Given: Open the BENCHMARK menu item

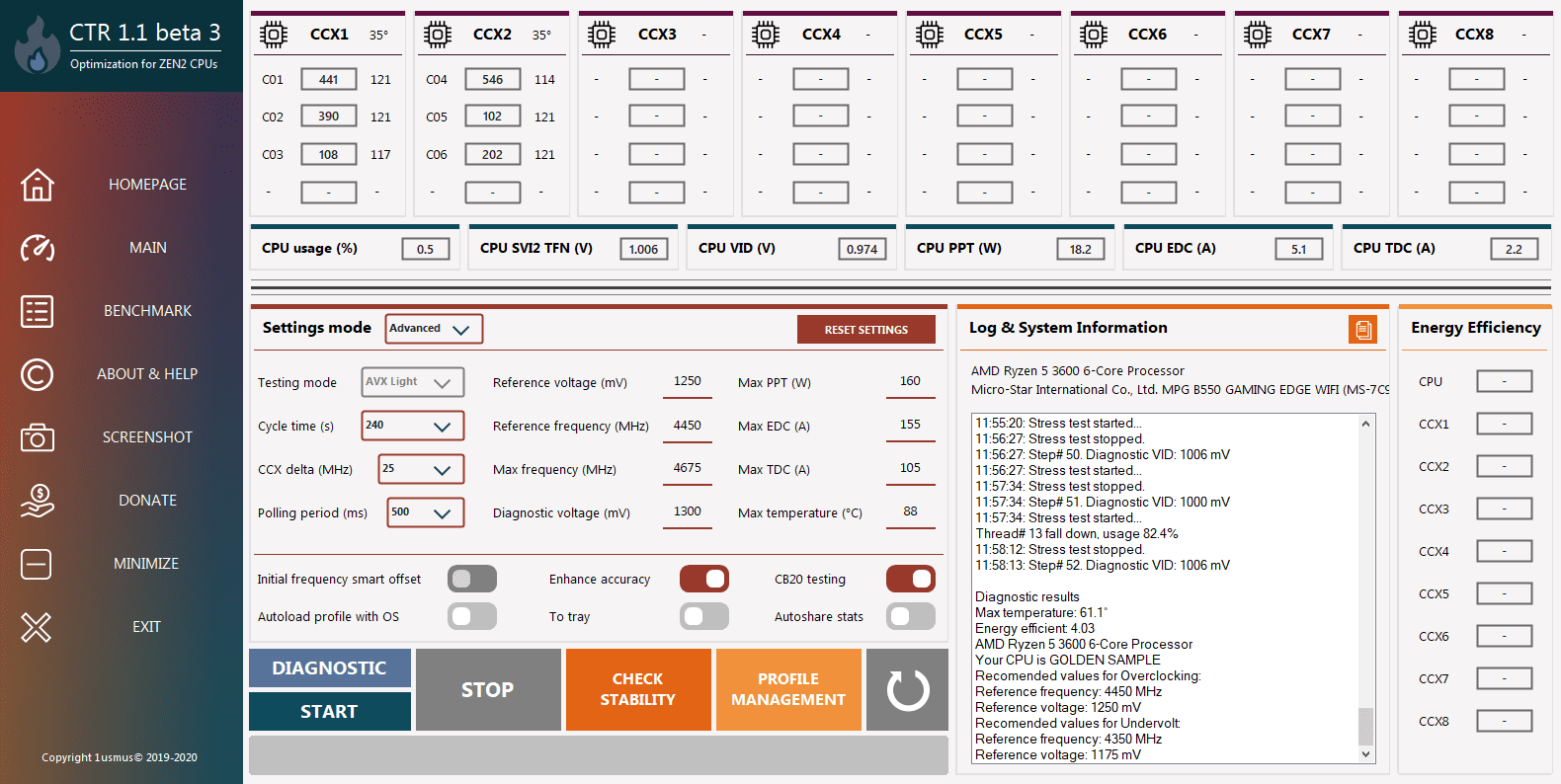Looking at the screenshot, I should (x=147, y=311).
